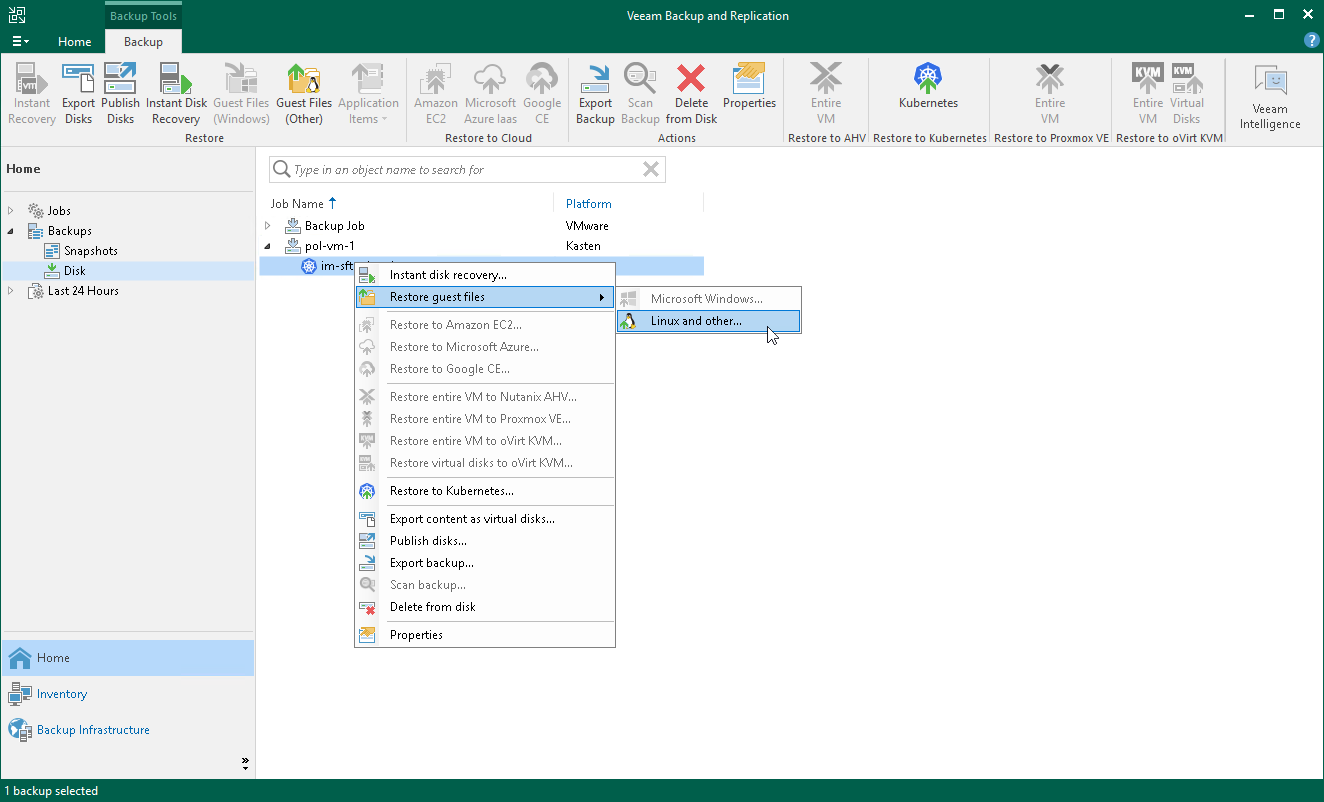Open the main application menu button
Screen dimensions: 1324x802
pos(20,41)
